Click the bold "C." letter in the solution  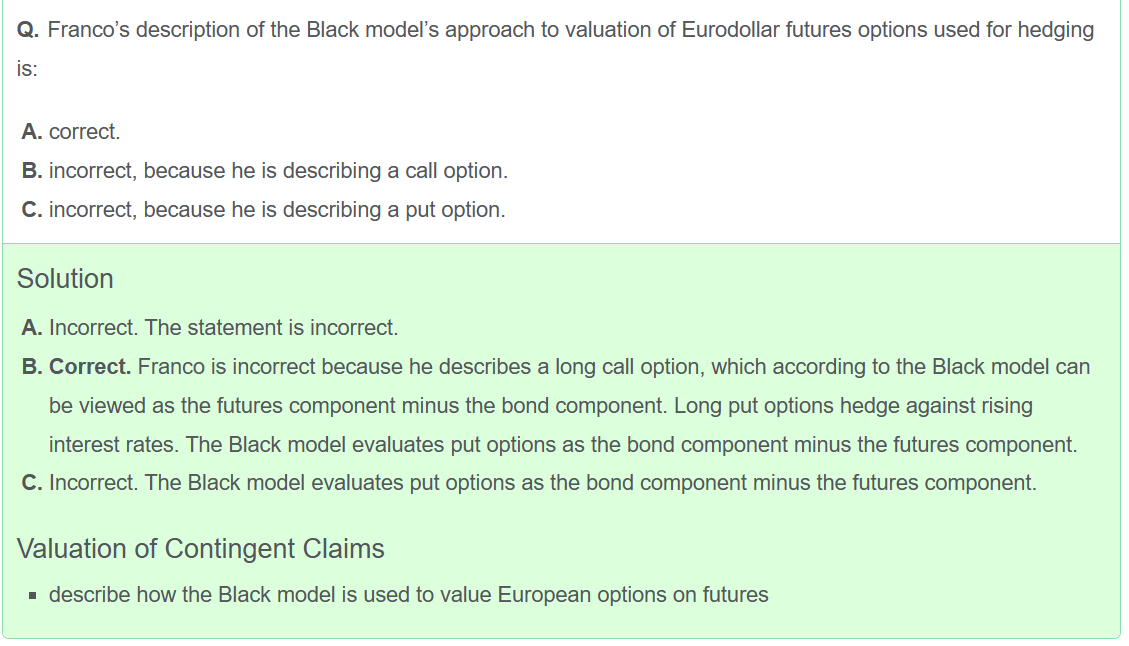31,483
